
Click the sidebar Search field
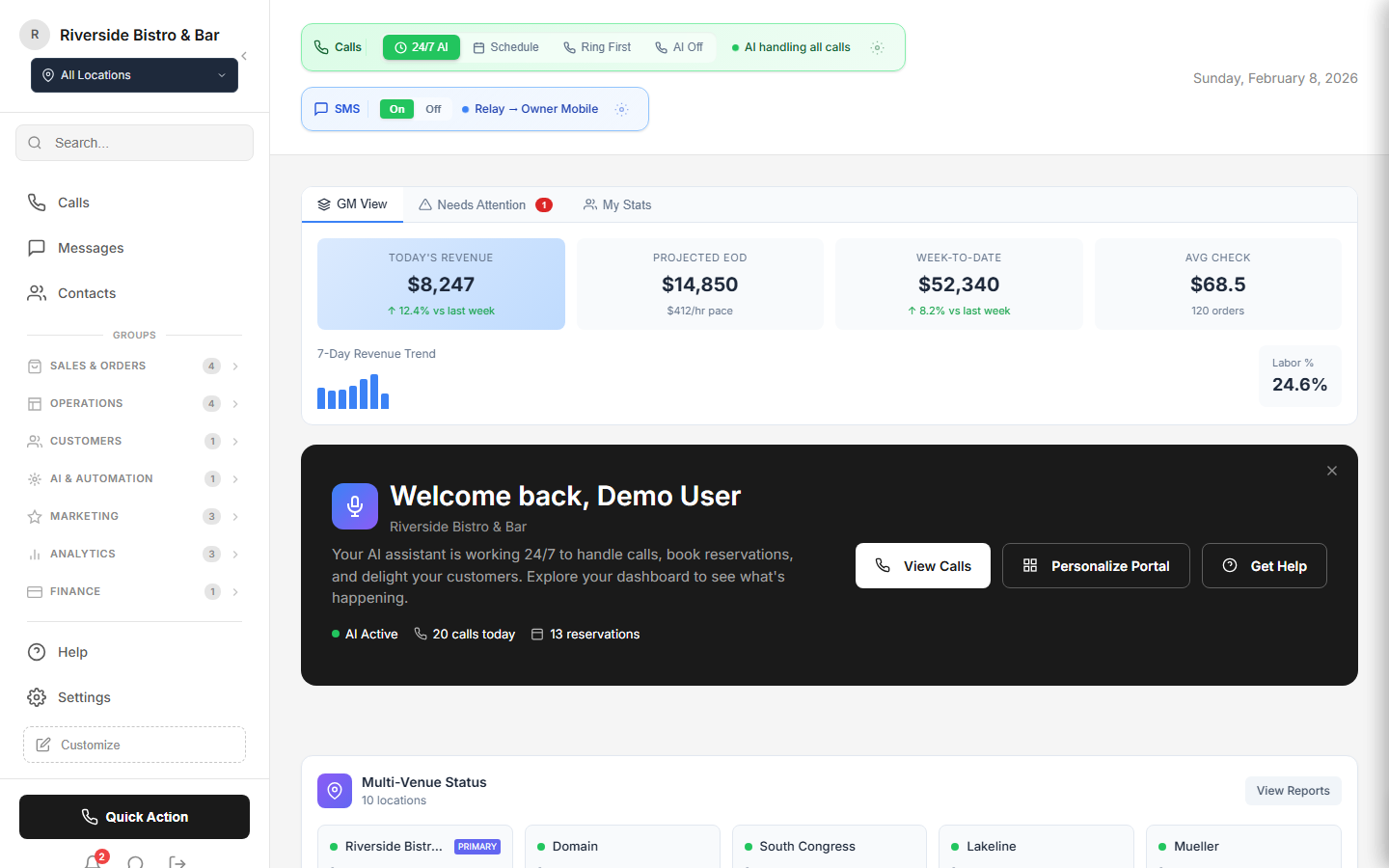click(134, 143)
